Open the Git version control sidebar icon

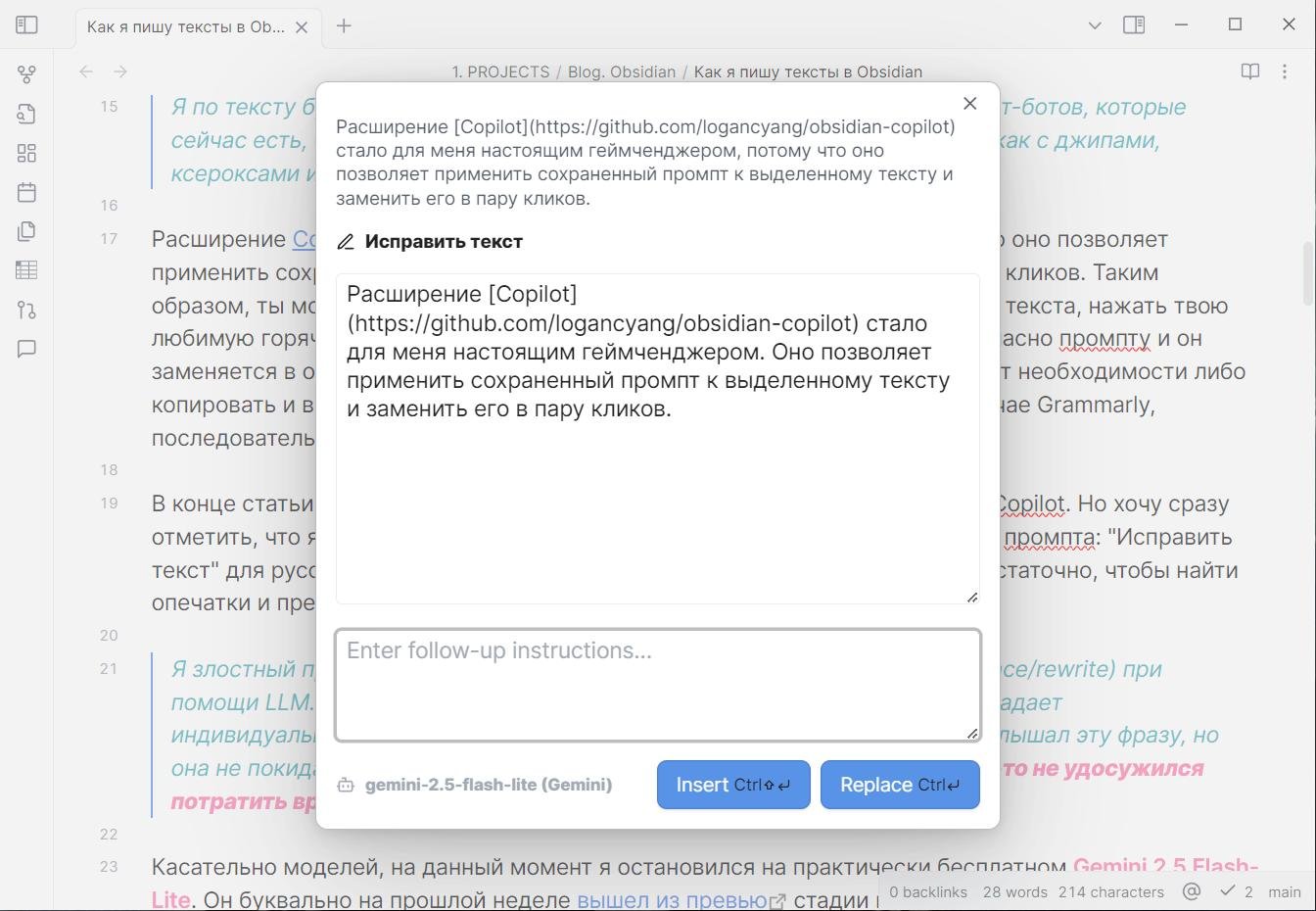(x=26, y=310)
